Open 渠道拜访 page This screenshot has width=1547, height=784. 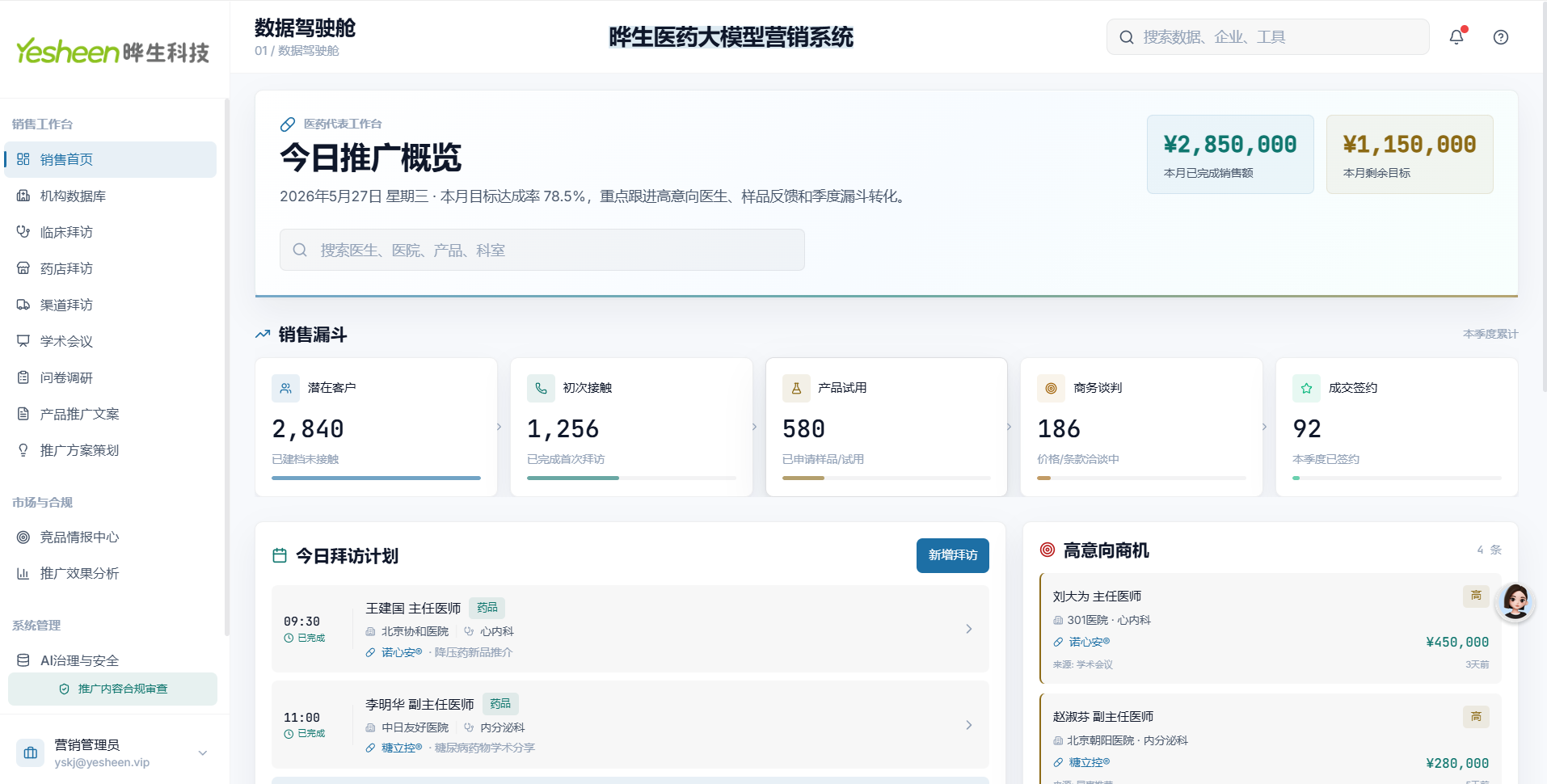pos(111,305)
